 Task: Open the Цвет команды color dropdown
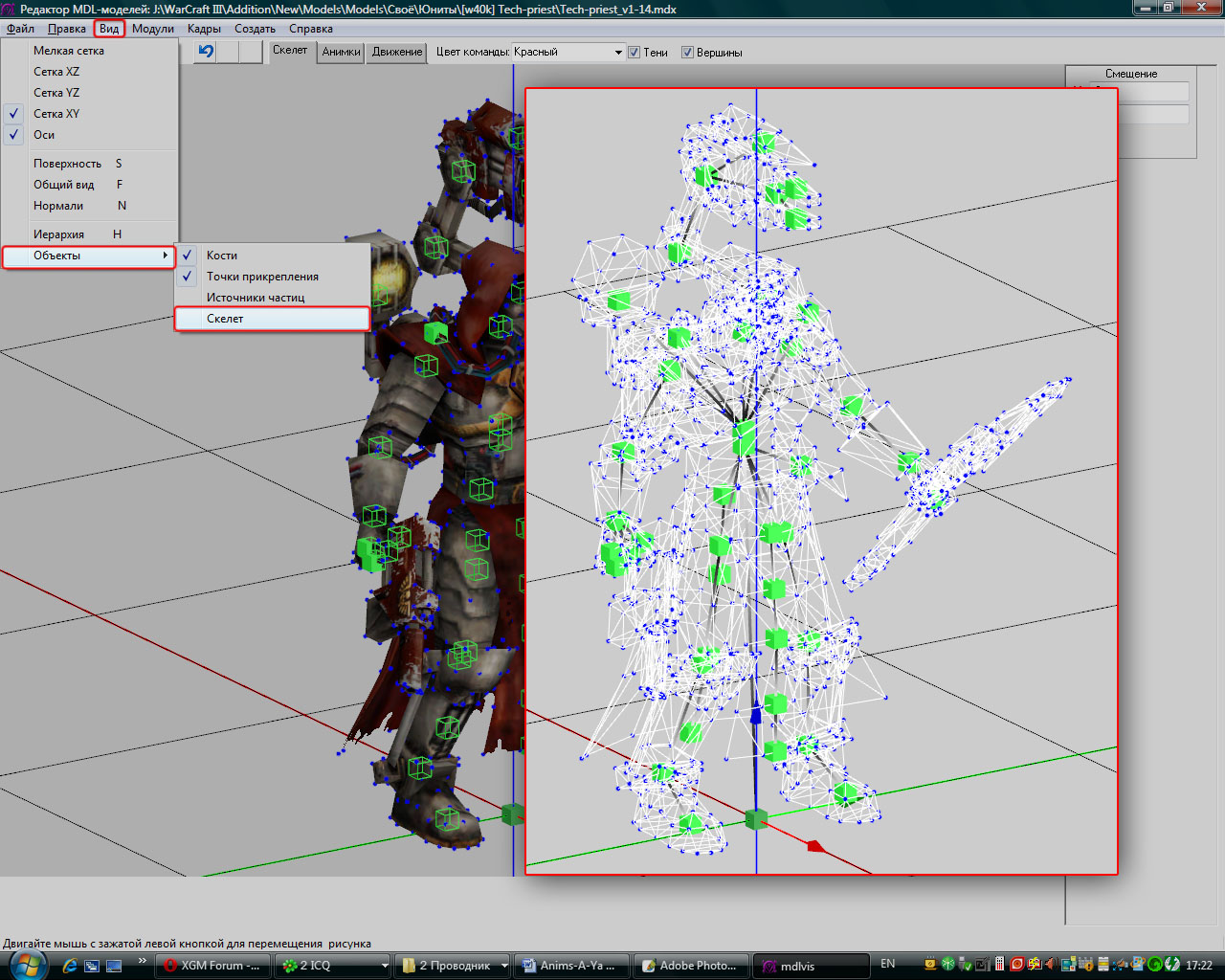point(618,53)
